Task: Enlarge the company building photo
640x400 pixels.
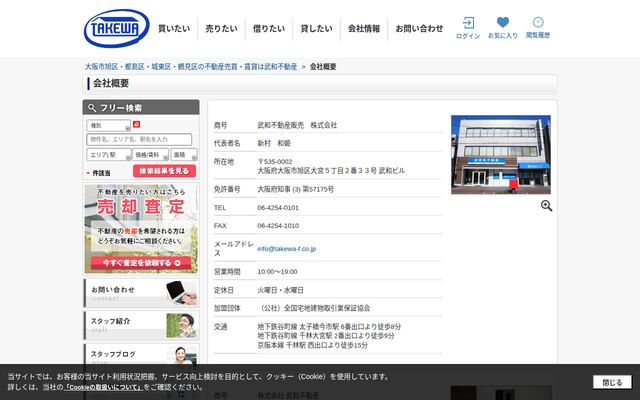Action: click(501, 155)
